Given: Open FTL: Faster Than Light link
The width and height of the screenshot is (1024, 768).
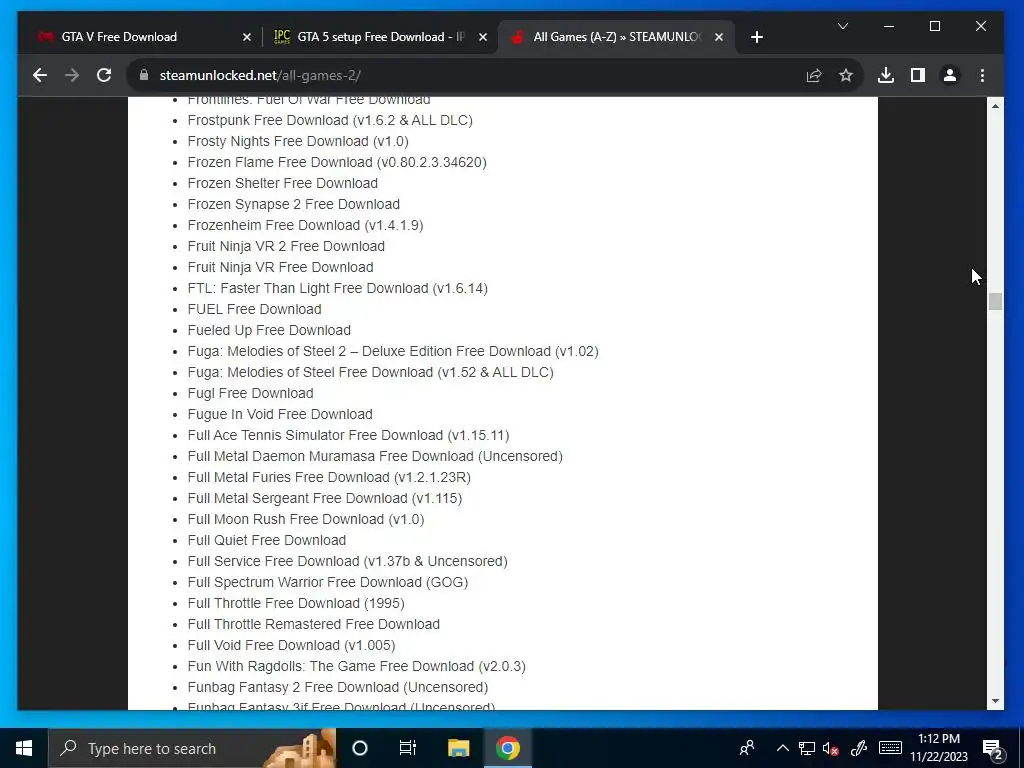Looking at the screenshot, I should pyautogui.click(x=338, y=288).
